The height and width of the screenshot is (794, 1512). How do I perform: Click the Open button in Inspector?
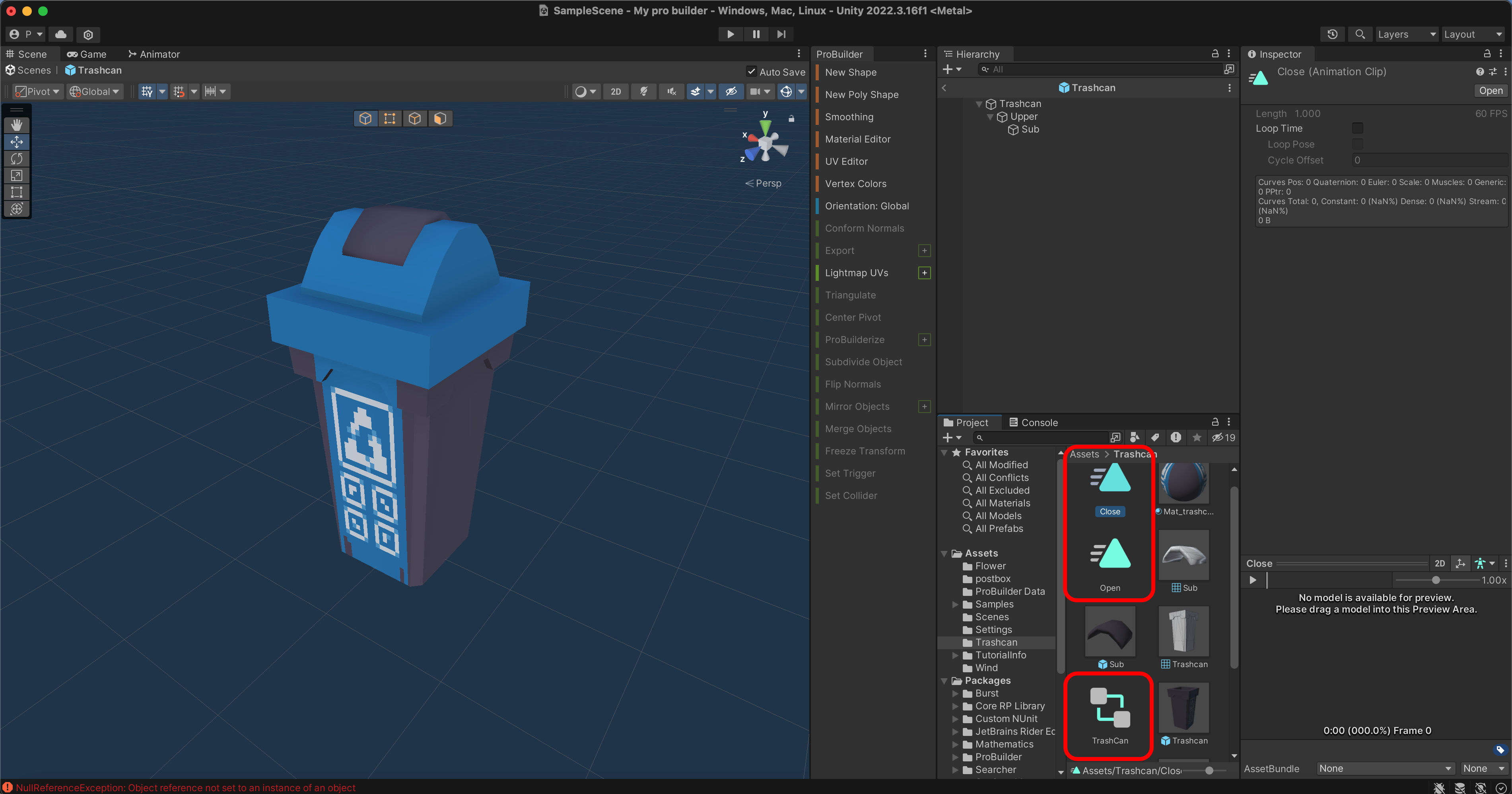(x=1490, y=90)
